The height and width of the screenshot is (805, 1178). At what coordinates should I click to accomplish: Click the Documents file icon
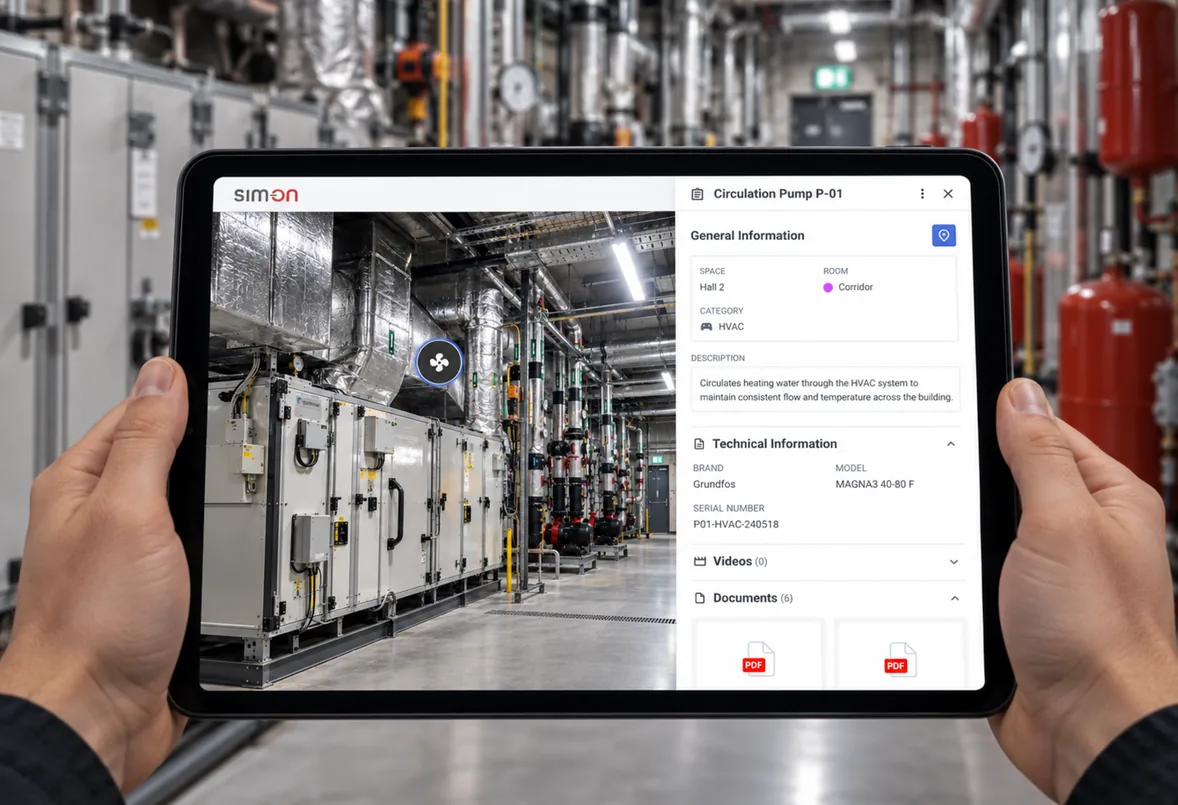point(700,598)
